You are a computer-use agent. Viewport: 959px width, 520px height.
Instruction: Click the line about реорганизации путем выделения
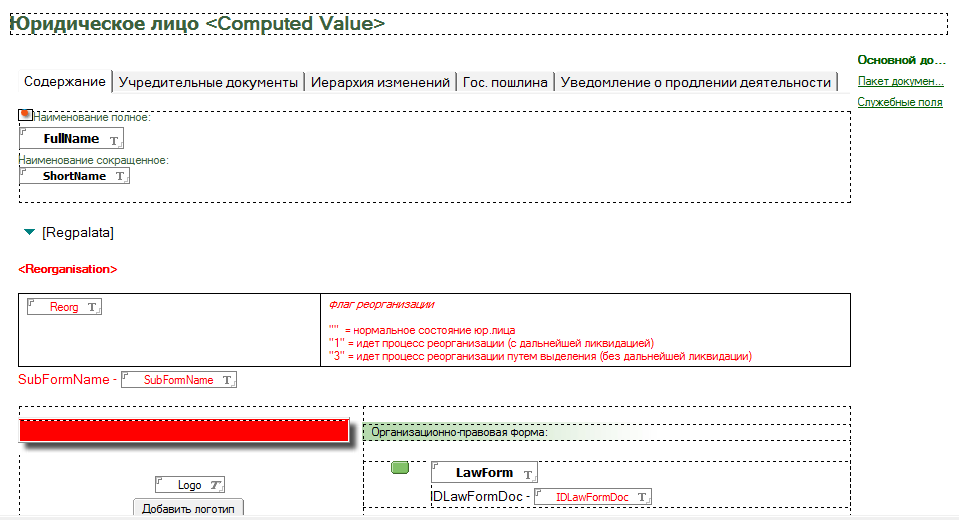[x=540, y=356]
